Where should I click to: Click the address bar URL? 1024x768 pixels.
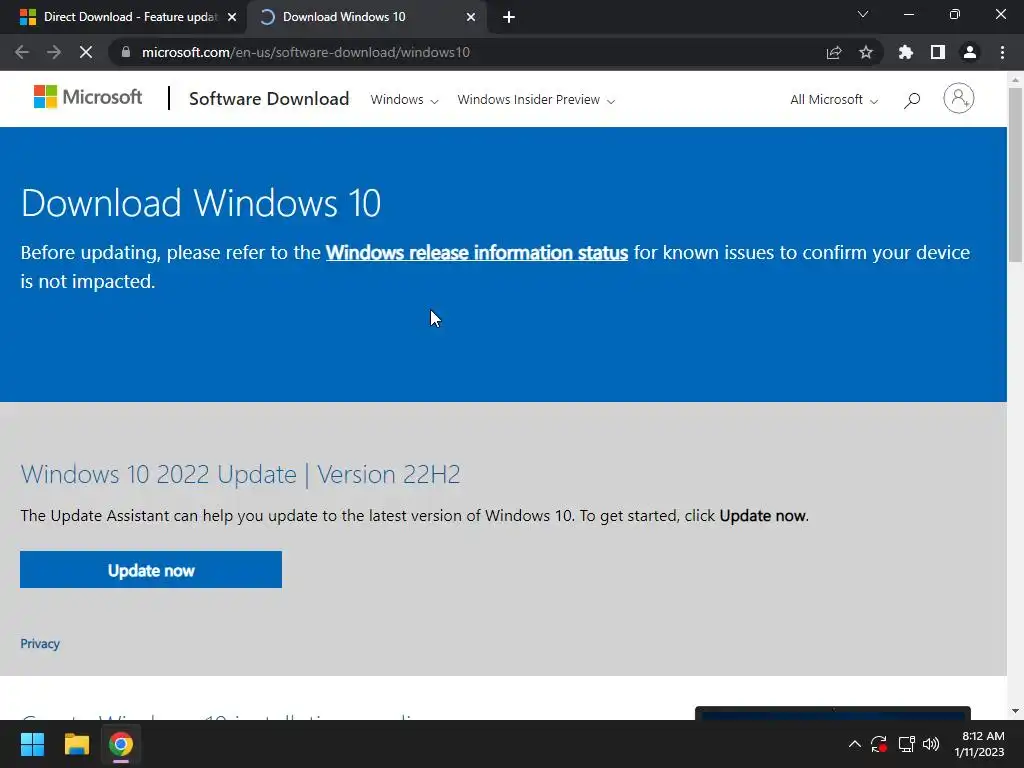pos(306,52)
